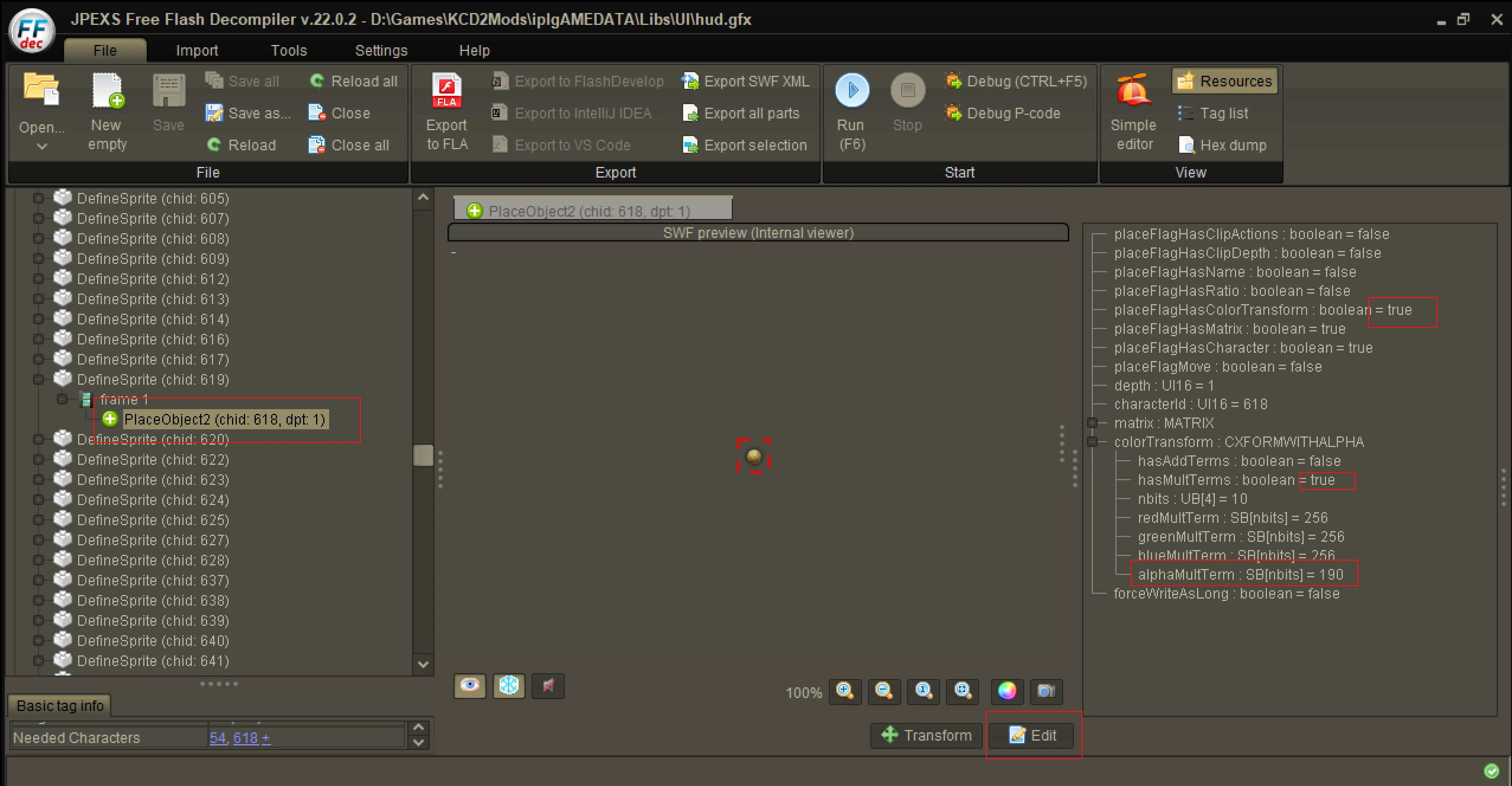Open the Open... dropdown arrow
Screen dimensions: 1512x786
click(42, 146)
